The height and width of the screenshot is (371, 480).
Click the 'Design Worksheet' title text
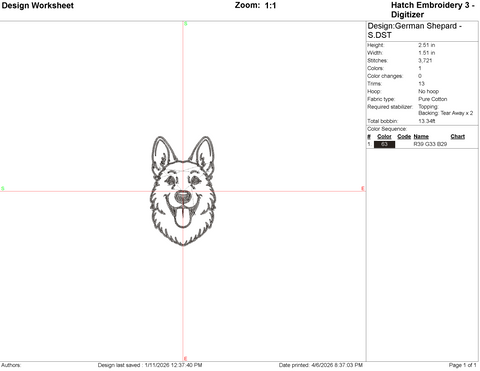(38, 5)
